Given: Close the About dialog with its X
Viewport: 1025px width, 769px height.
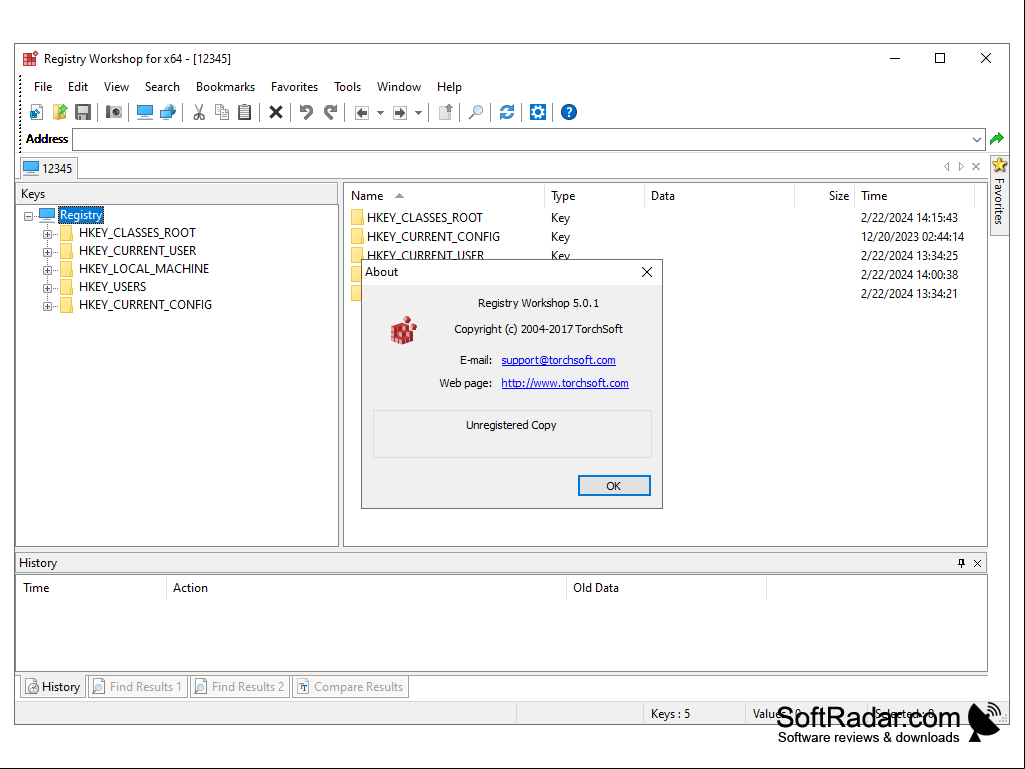Looking at the screenshot, I should (647, 272).
